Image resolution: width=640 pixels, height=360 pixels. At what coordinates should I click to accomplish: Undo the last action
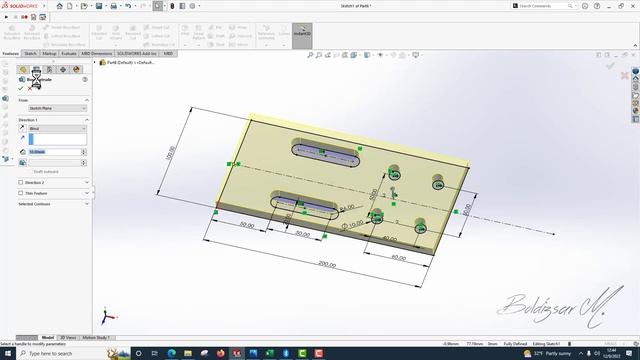coord(128,6)
